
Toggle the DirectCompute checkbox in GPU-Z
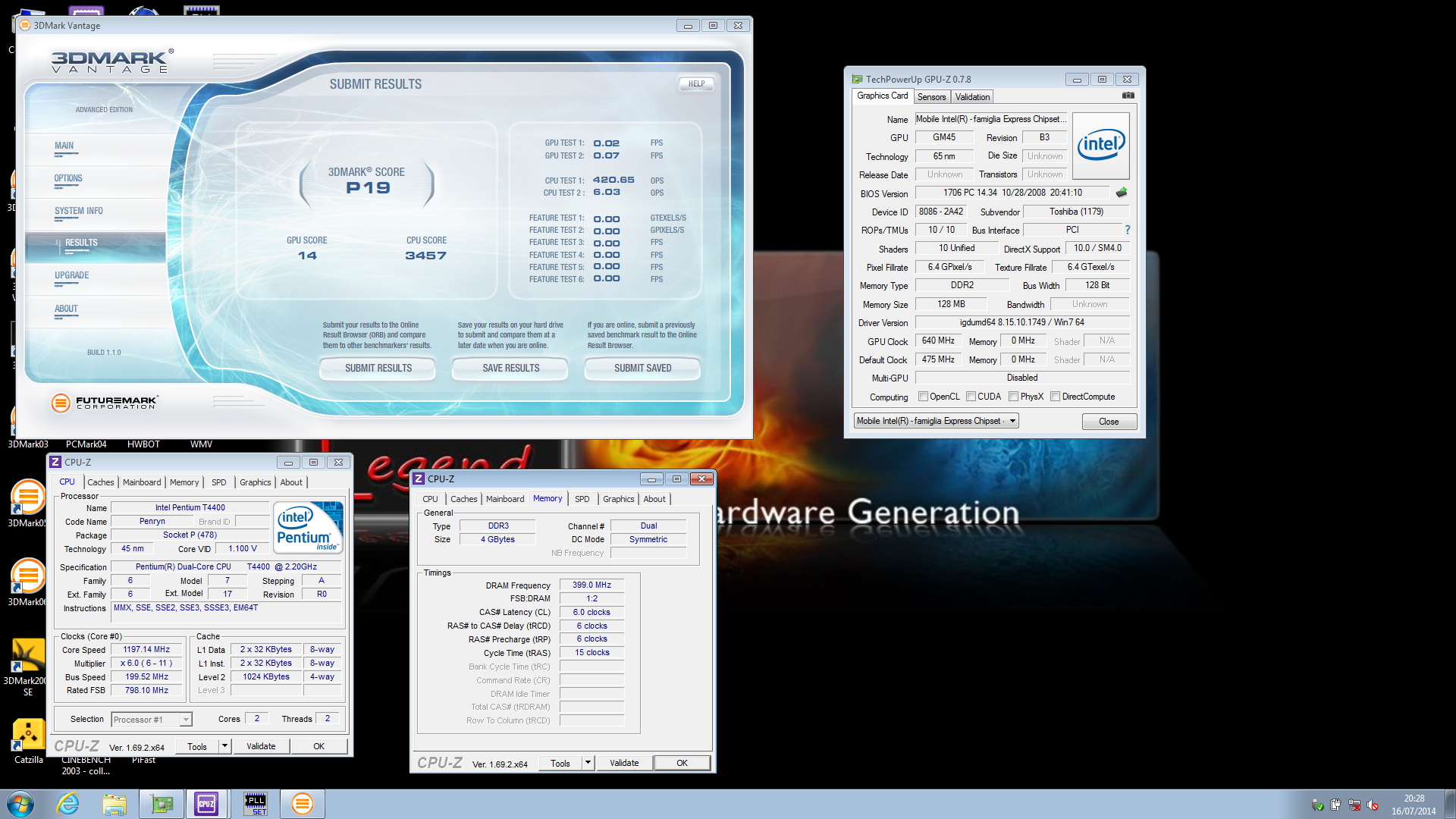(x=1055, y=397)
